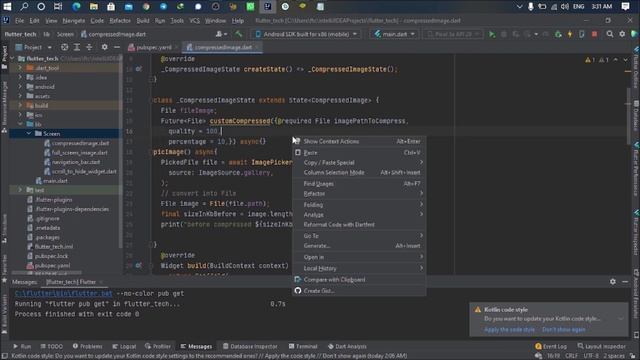This screenshot has height=360, width=640.
Task: Click the Select Opened File target icon
Action: click(x=64, y=47)
